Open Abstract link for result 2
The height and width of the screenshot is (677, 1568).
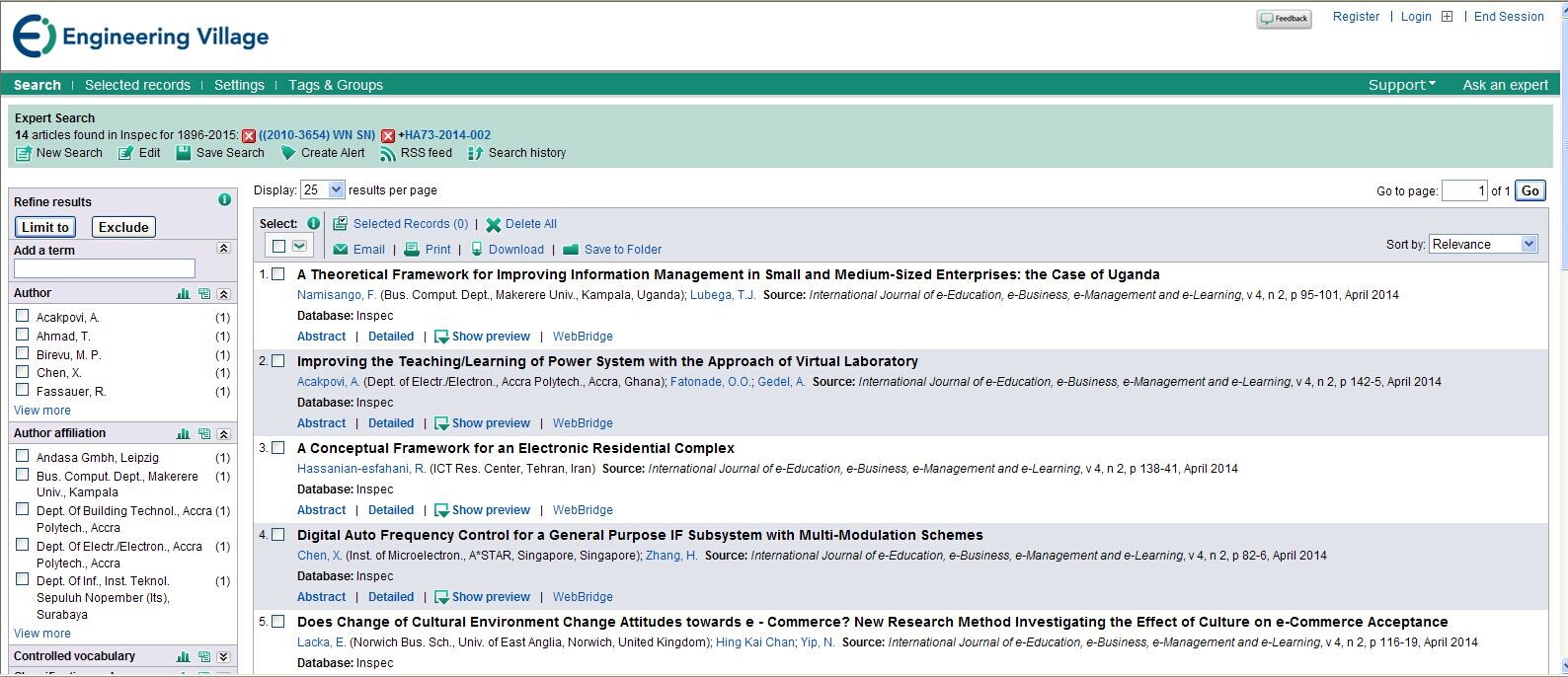[322, 423]
